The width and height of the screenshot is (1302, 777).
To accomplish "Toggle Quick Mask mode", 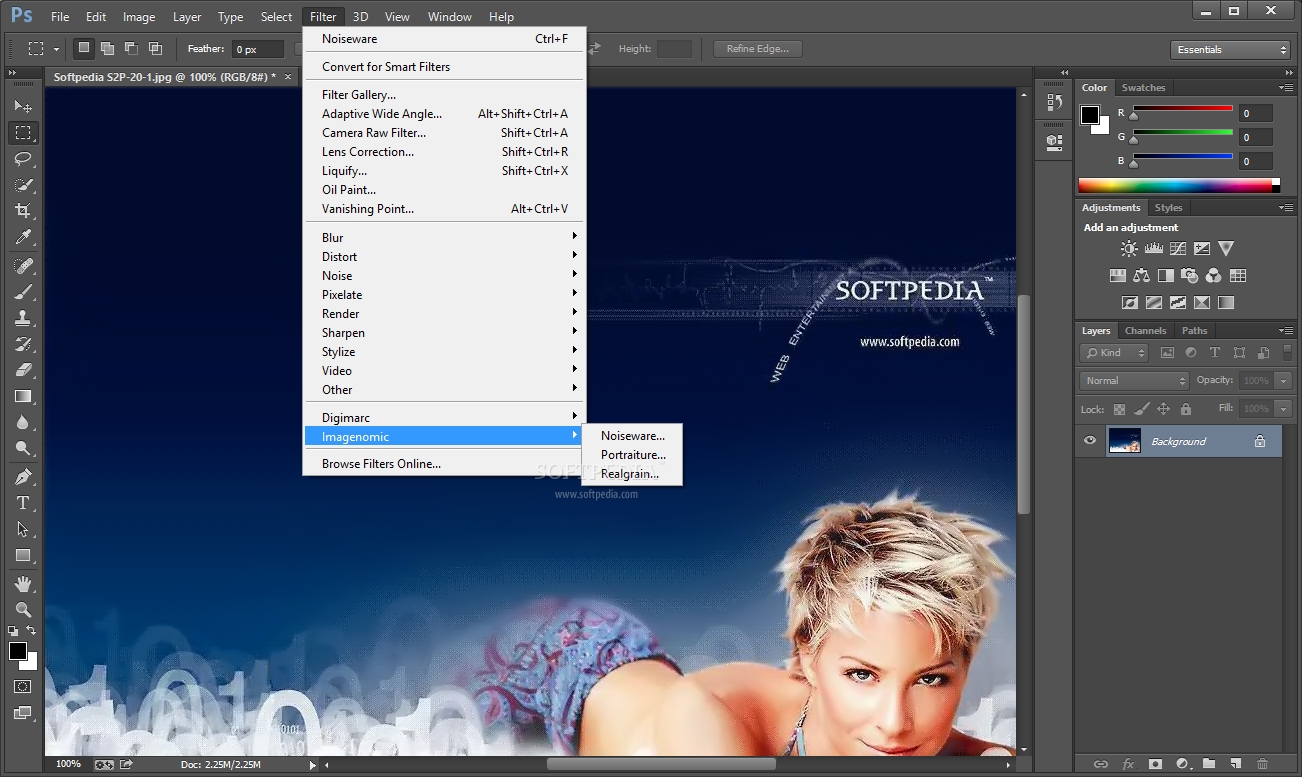I will pyautogui.click(x=23, y=687).
